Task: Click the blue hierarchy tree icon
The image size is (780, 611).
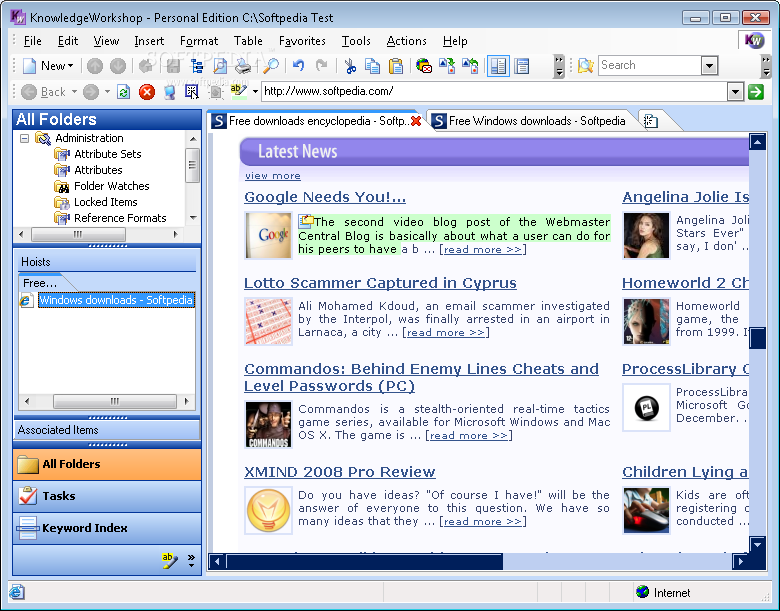Action: (197, 66)
